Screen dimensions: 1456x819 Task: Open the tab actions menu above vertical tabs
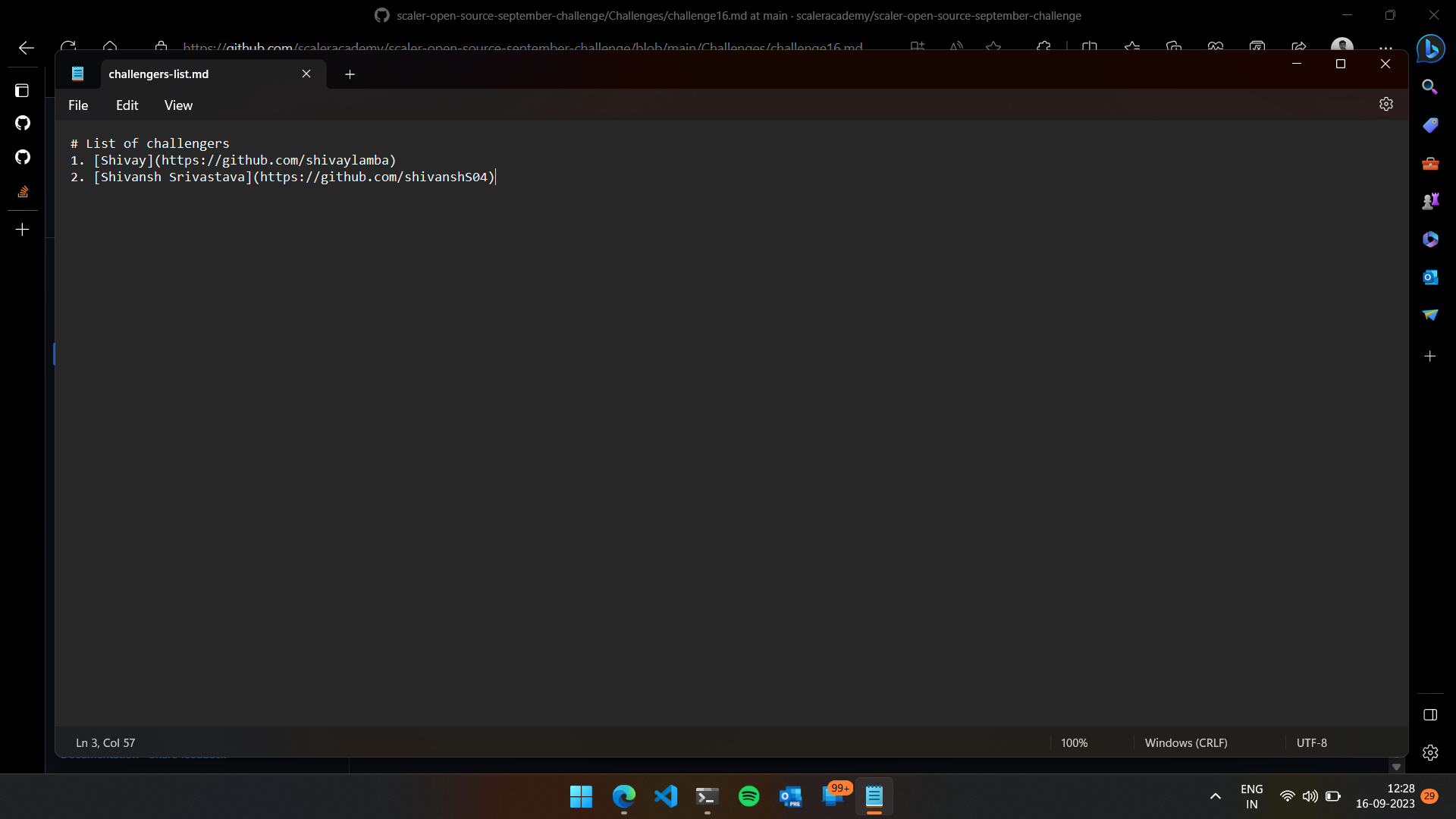(23, 90)
